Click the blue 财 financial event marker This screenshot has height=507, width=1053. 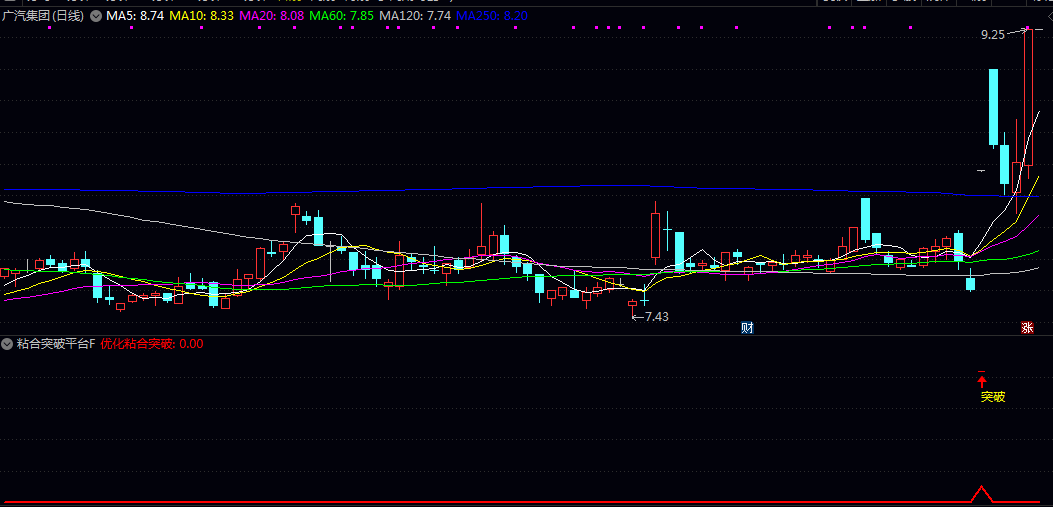746,328
